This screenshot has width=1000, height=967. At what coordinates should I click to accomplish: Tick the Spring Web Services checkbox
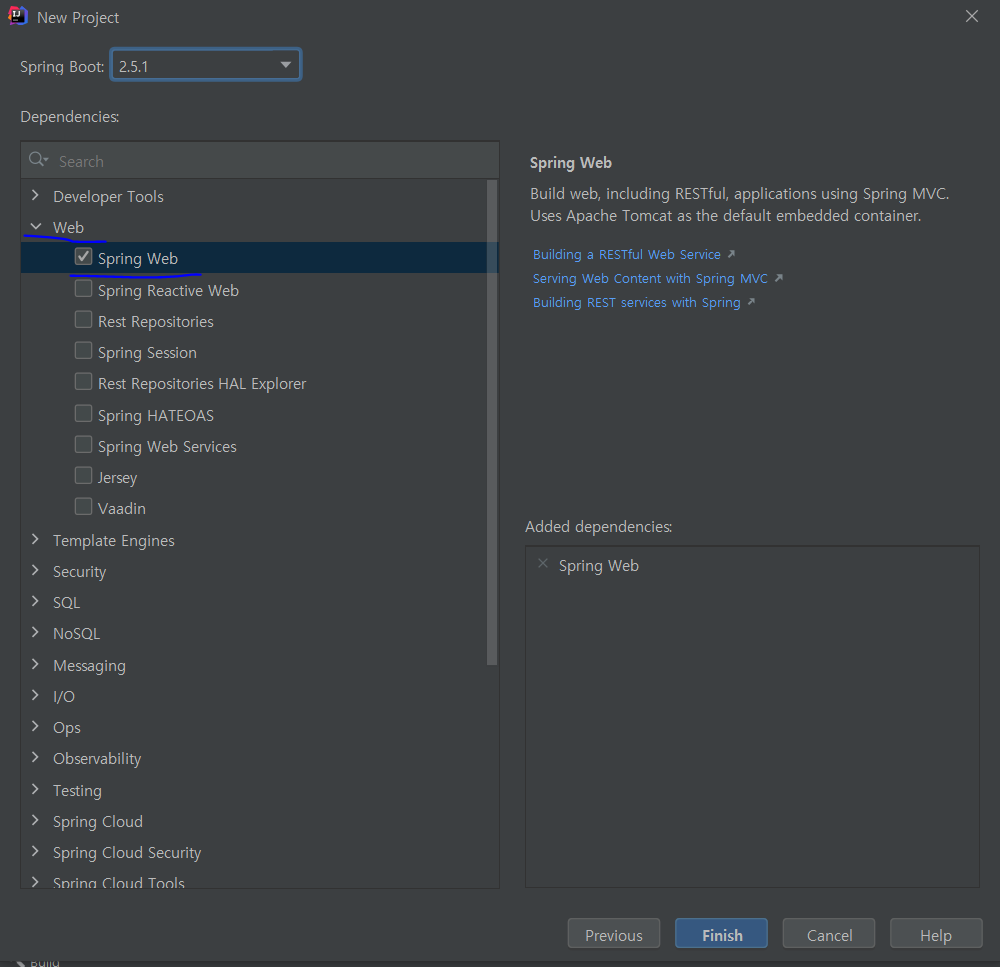(84, 445)
